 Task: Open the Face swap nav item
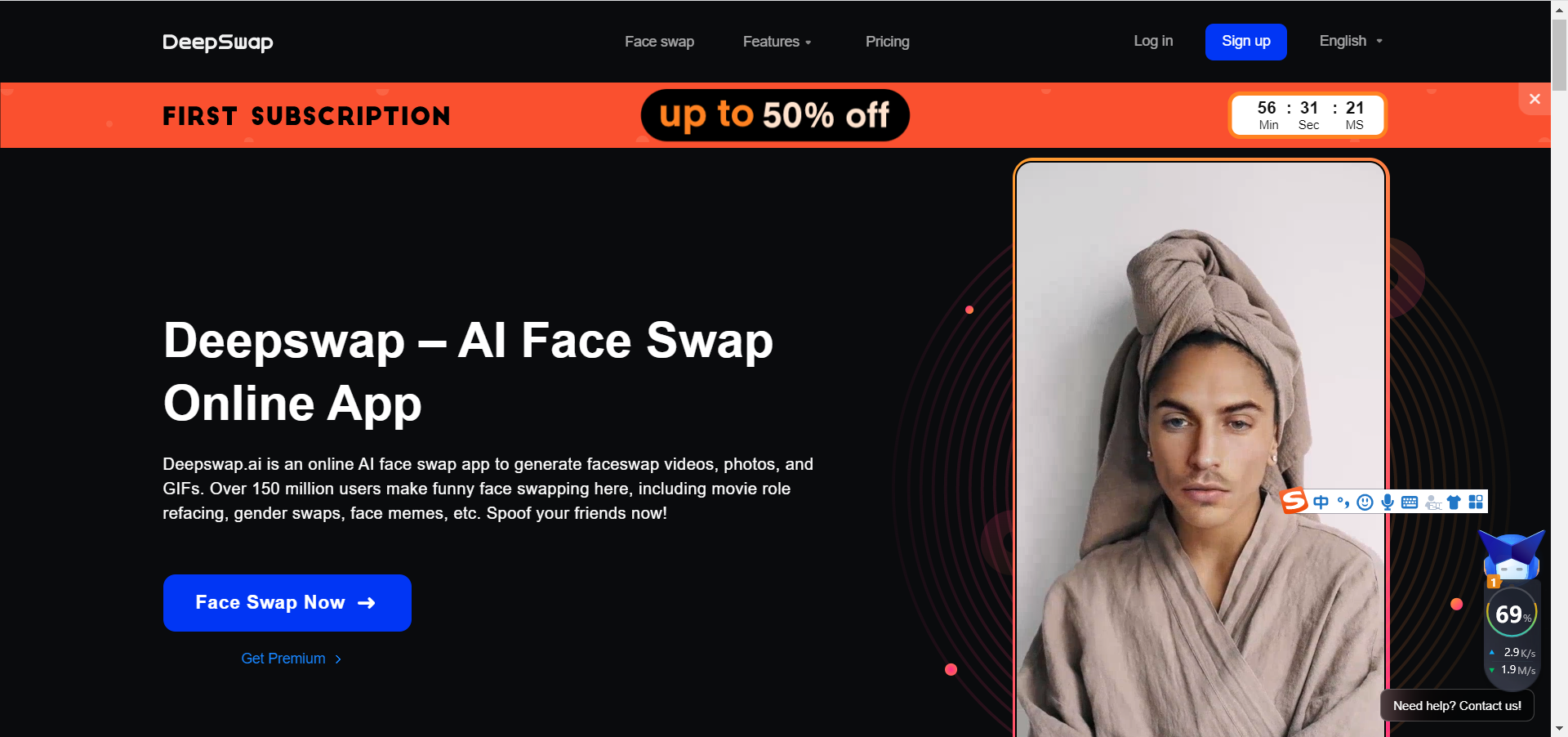tap(659, 42)
